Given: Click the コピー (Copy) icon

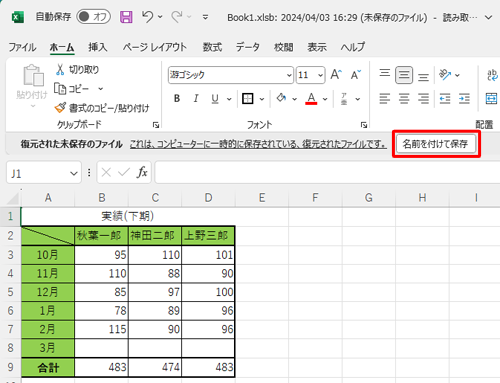Looking at the screenshot, I should coord(72,89).
